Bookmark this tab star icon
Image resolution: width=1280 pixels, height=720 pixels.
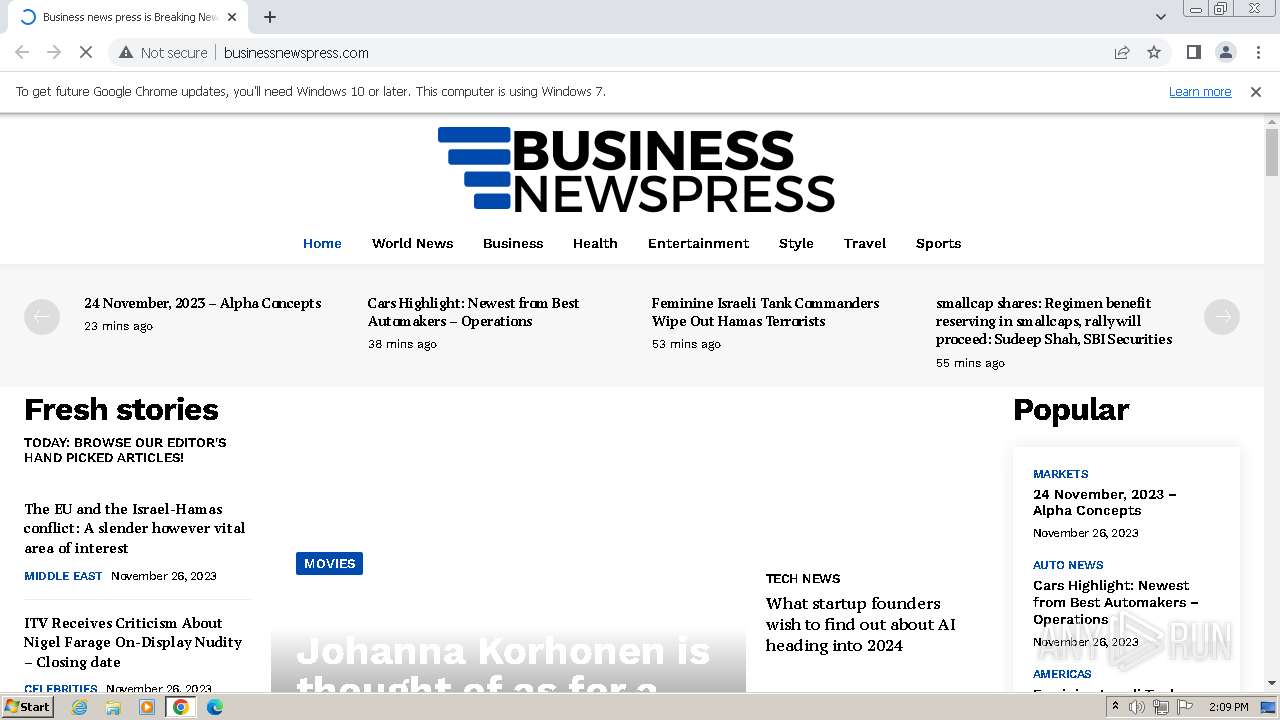click(1154, 52)
